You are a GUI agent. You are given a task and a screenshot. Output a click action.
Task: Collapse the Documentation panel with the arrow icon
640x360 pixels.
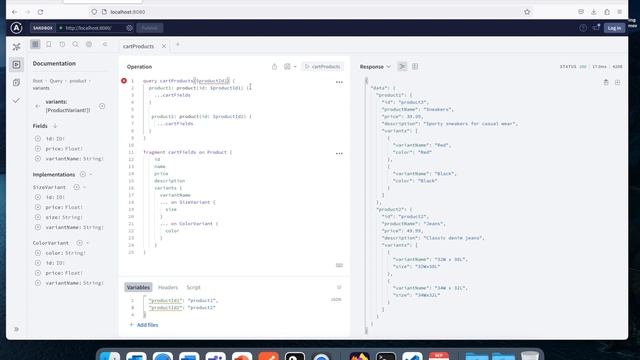point(105,44)
